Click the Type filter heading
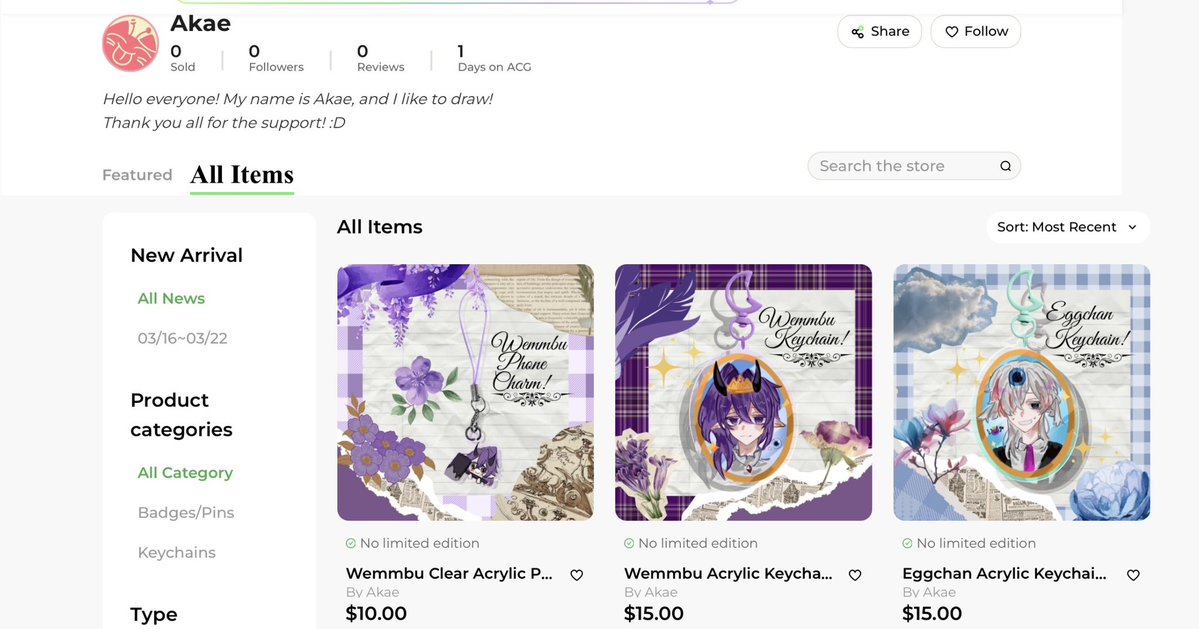This screenshot has width=1199, height=629. (154, 614)
